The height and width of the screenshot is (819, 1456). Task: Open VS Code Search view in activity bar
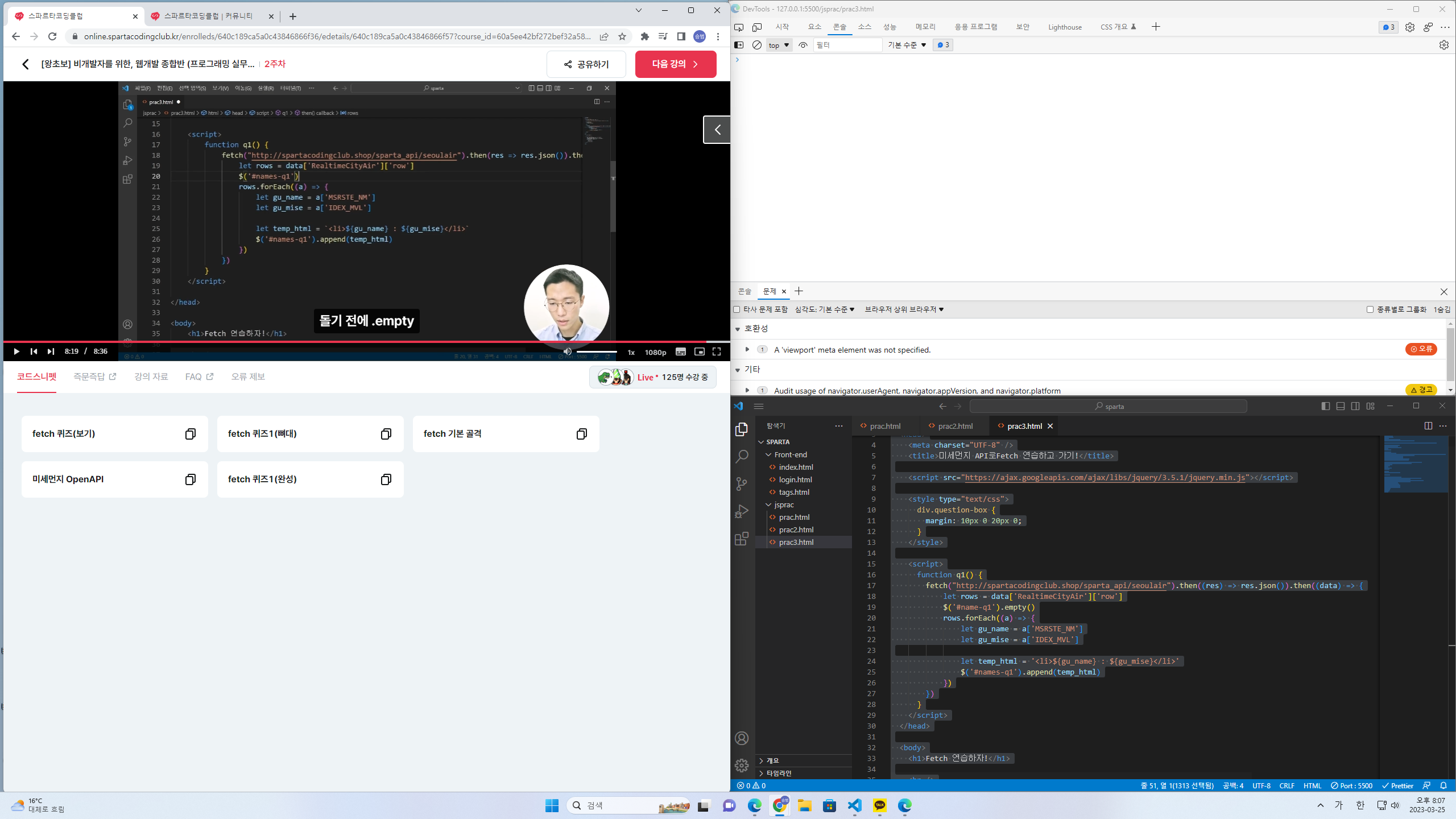[742, 457]
